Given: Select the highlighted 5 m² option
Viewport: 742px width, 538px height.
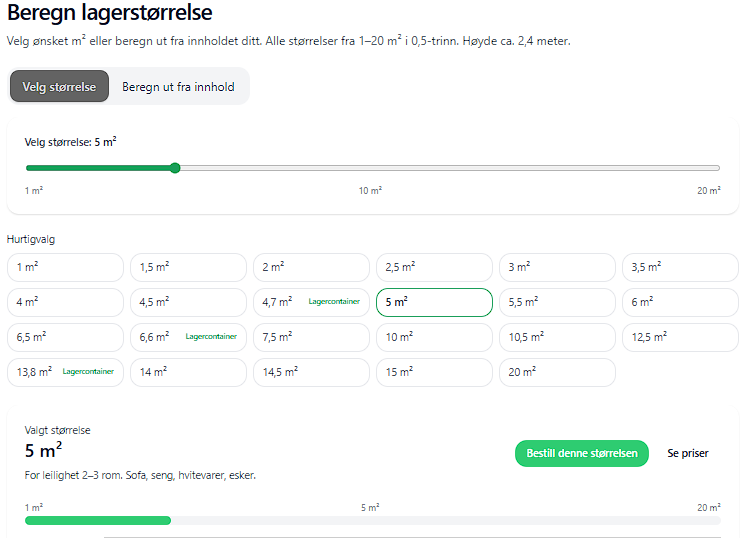Looking at the screenshot, I should tap(434, 302).
